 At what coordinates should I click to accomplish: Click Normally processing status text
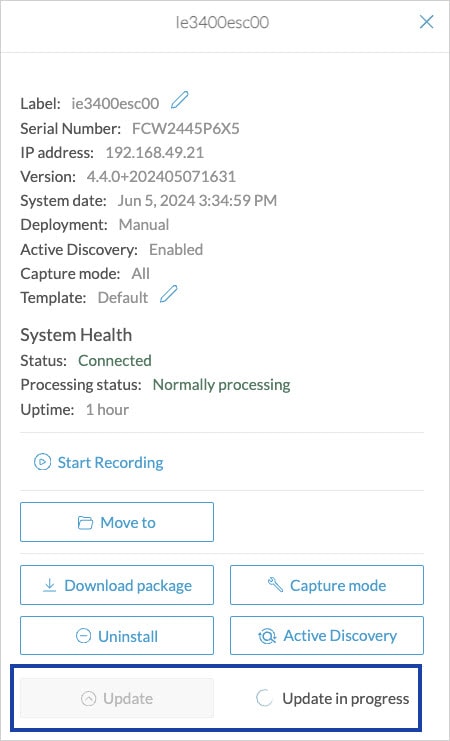[x=221, y=385]
